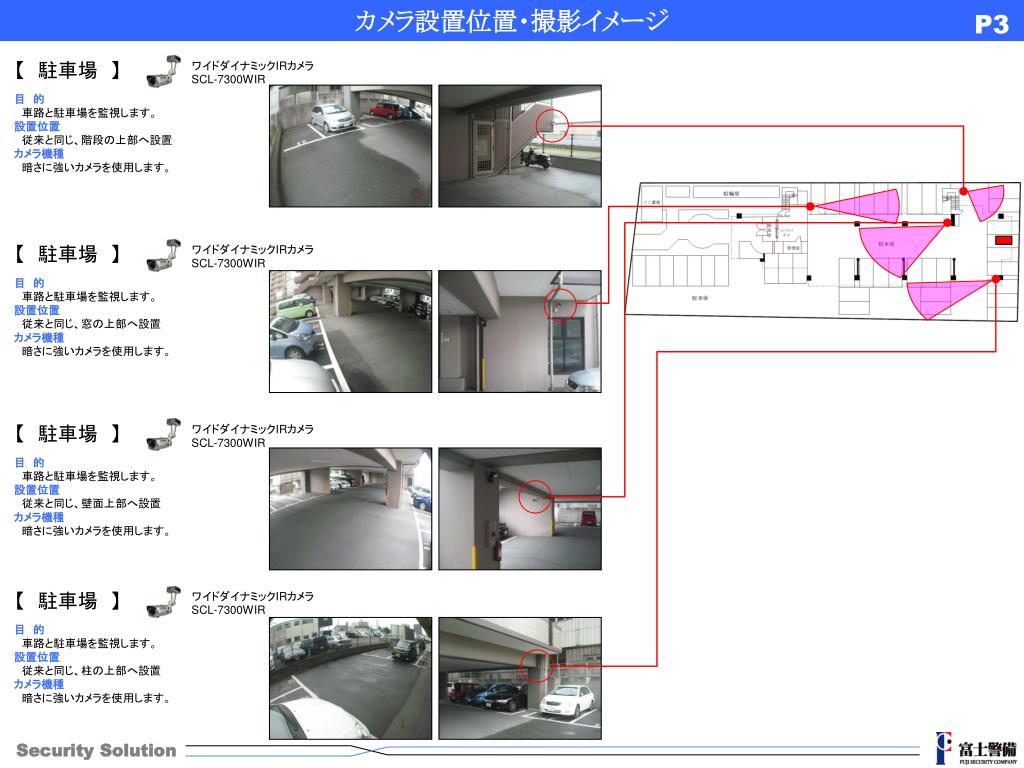The height and width of the screenshot is (768, 1024).
Task: Click the red circle on the wall photo
Action: [536, 496]
